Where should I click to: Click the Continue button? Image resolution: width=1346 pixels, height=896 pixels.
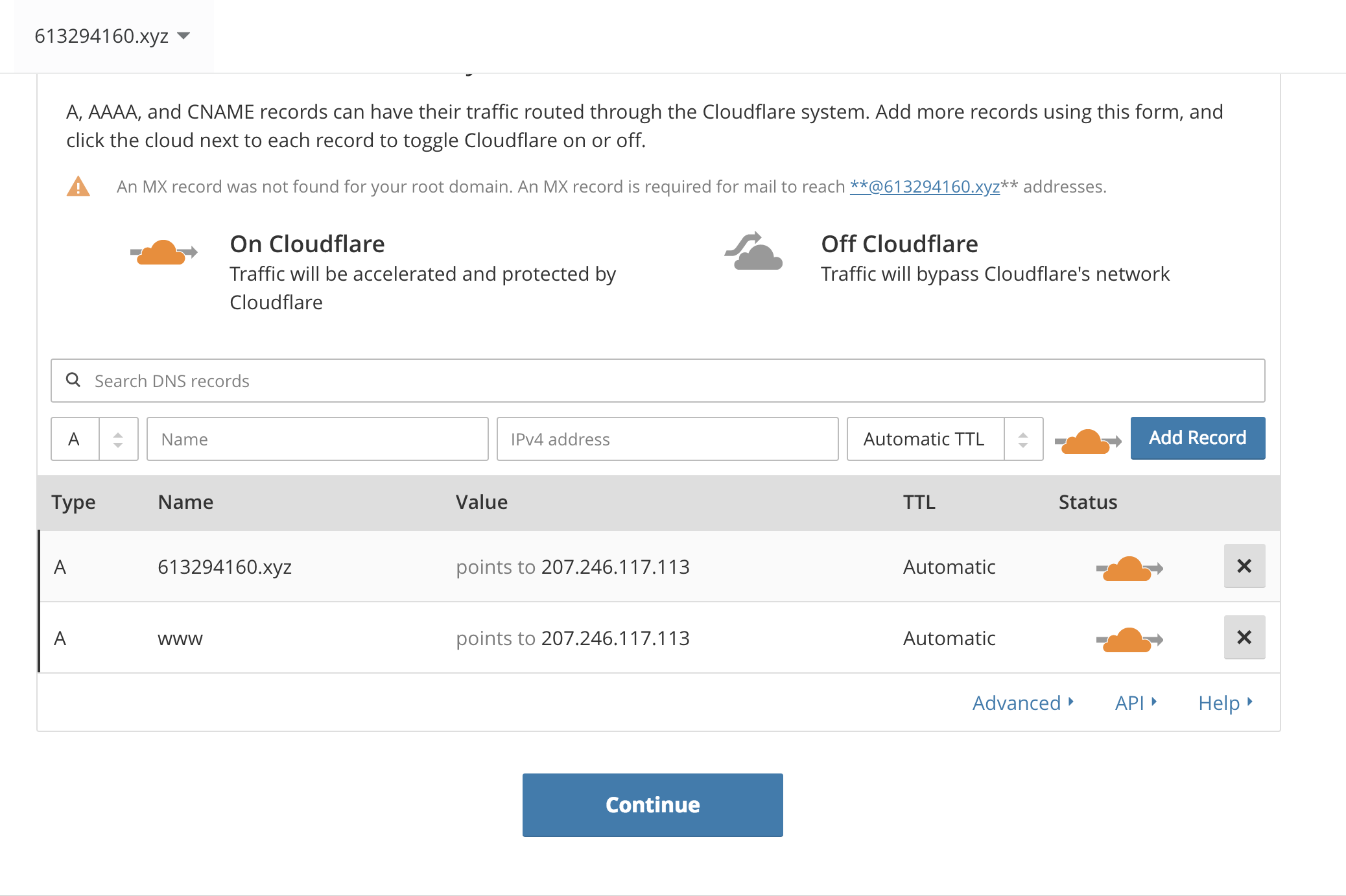(652, 805)
